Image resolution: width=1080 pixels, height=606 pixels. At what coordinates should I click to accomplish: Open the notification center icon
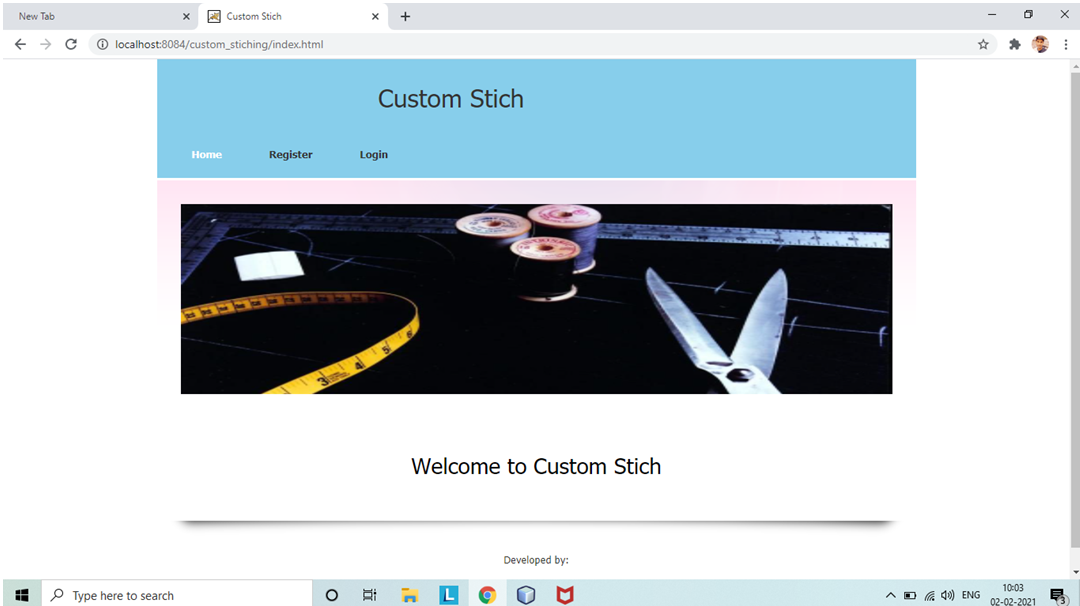click(x=1058, y=595)
